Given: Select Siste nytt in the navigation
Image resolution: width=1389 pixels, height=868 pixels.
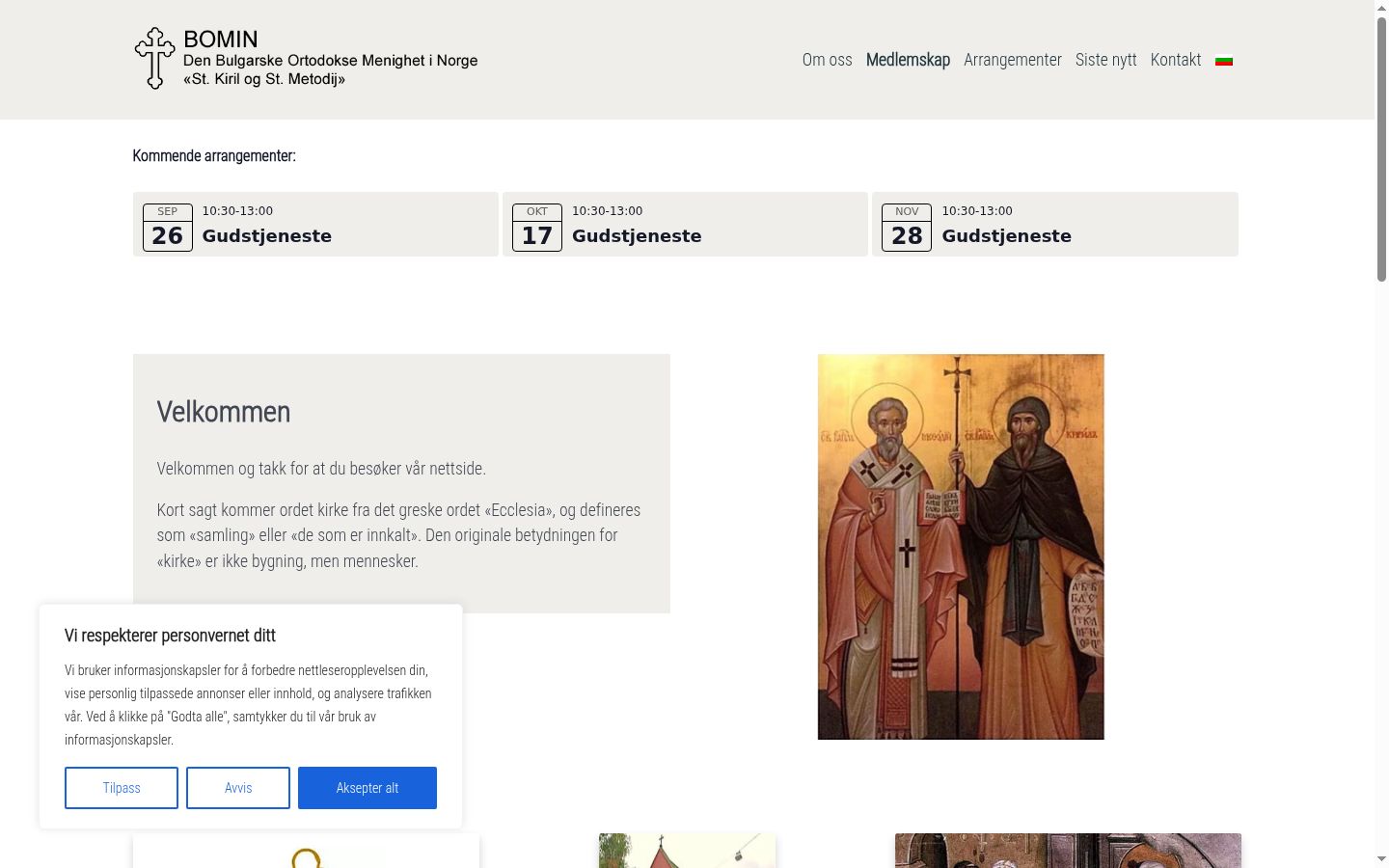Looking at the screenshot, I should click(1105, 60).
